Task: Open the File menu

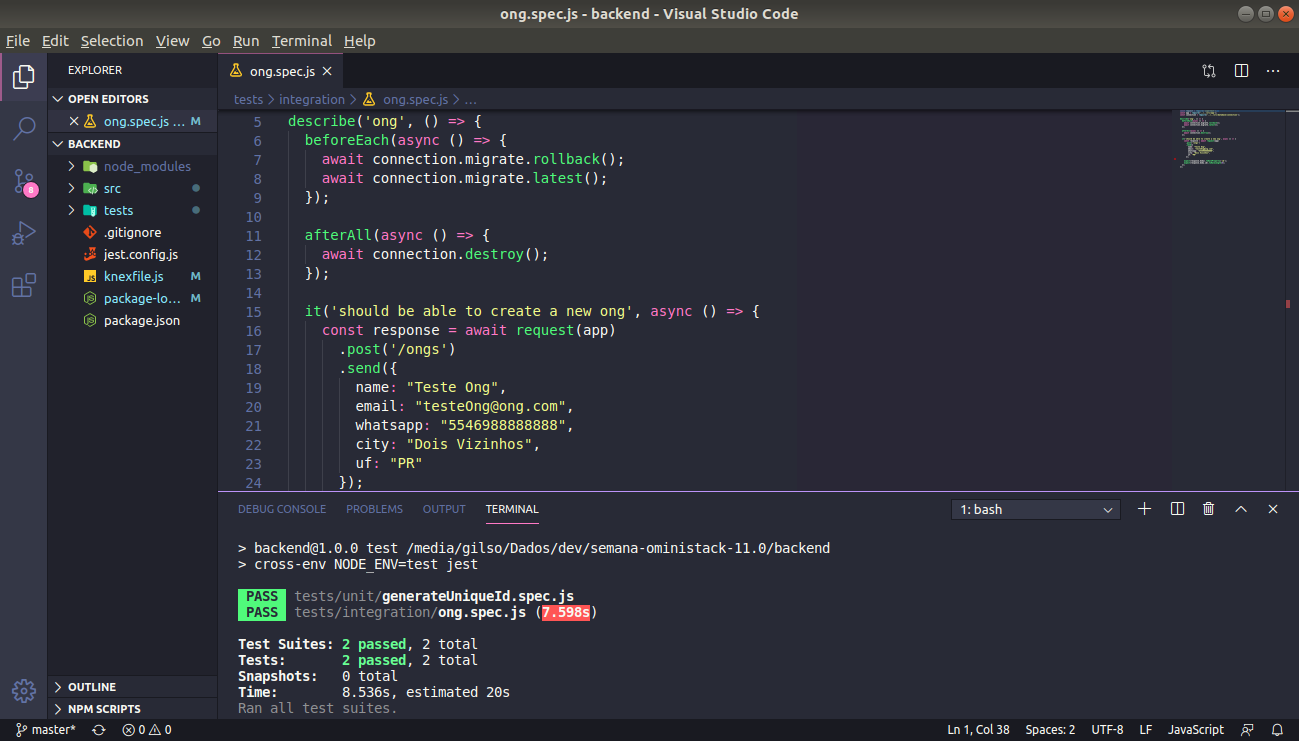Action: (x=18, y=41)
